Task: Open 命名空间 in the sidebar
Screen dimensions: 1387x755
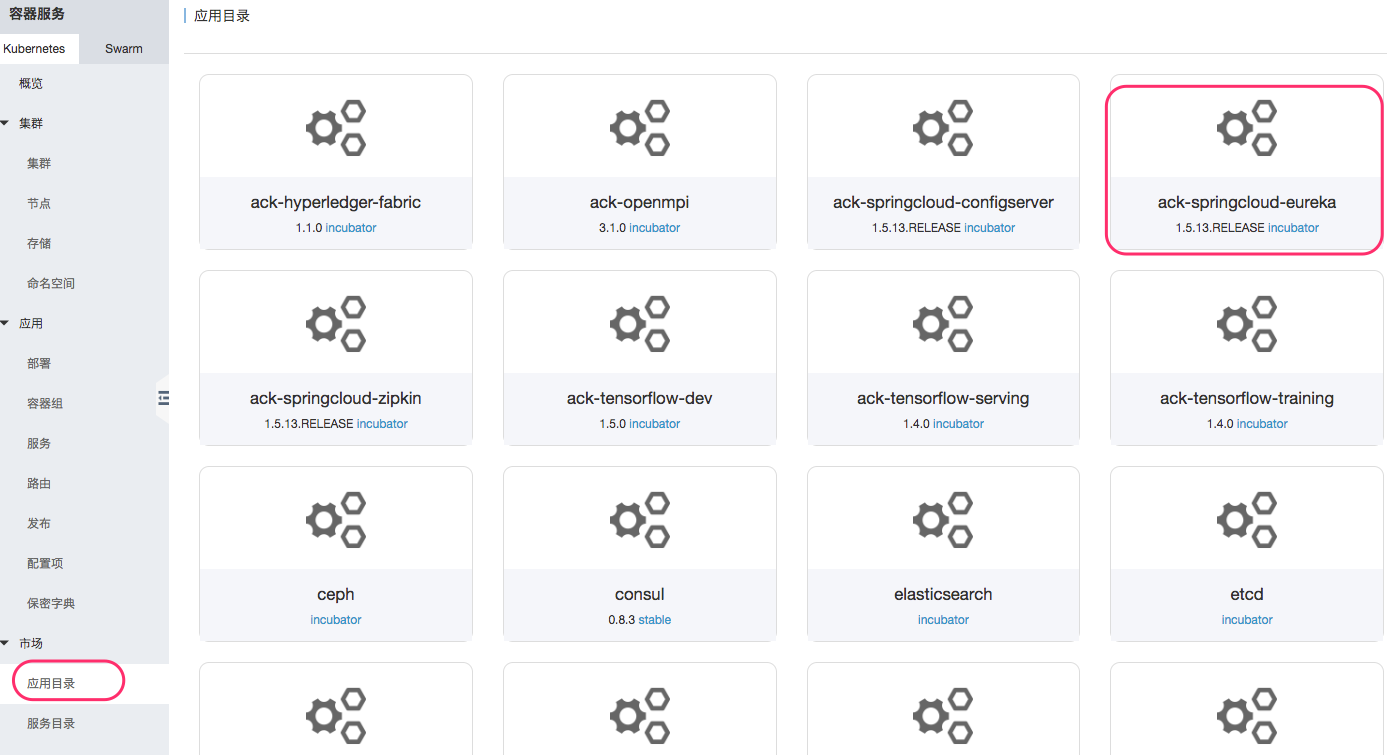Action: (x=51, y=283)
